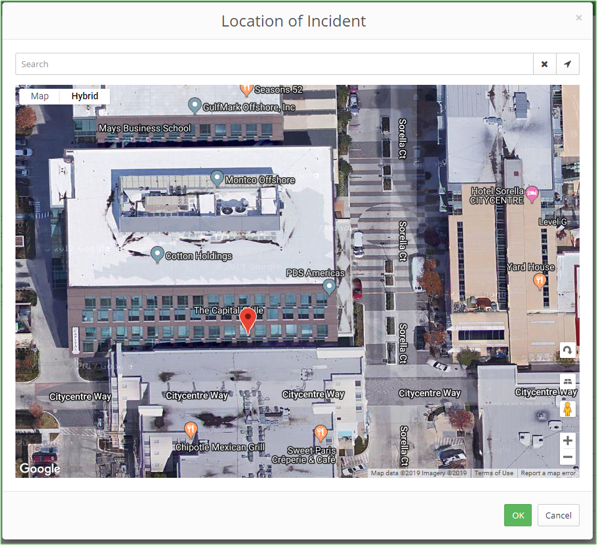Rotate the map with rotate icon
This screenshot has height=545, width=597.
567,350
